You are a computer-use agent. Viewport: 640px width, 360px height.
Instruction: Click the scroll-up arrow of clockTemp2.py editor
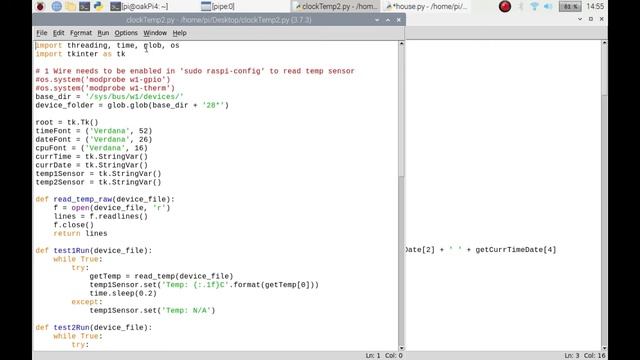[402, 43]
